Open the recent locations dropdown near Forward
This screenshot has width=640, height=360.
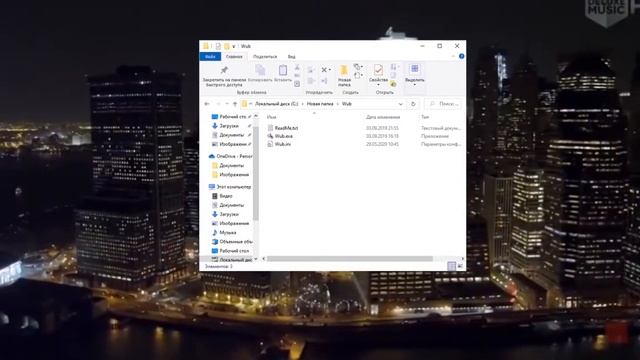click(x=227, y=104)
